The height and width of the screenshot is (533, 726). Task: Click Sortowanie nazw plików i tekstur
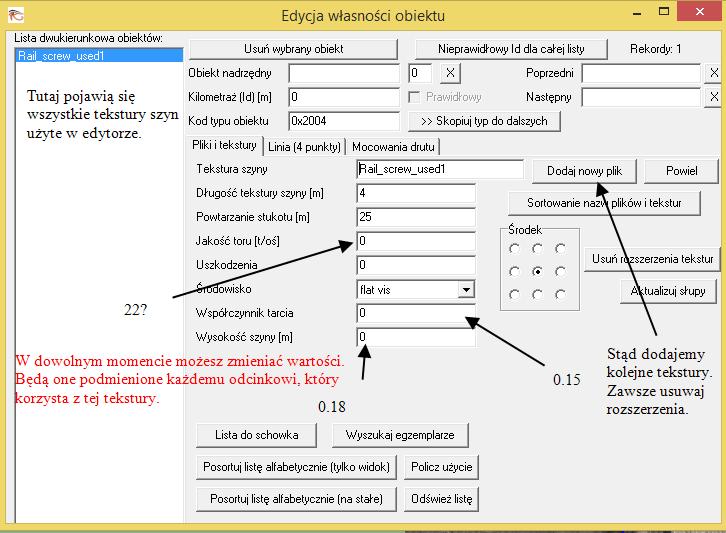pos(604,203)
